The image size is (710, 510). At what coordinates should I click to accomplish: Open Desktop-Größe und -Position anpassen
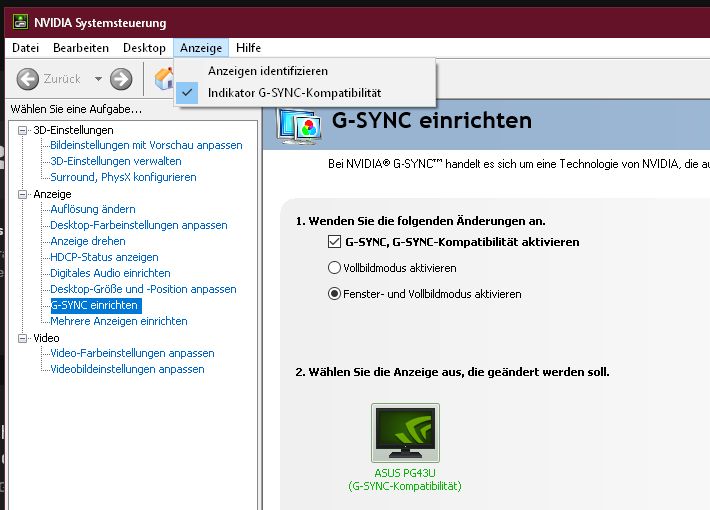(143, 289)
